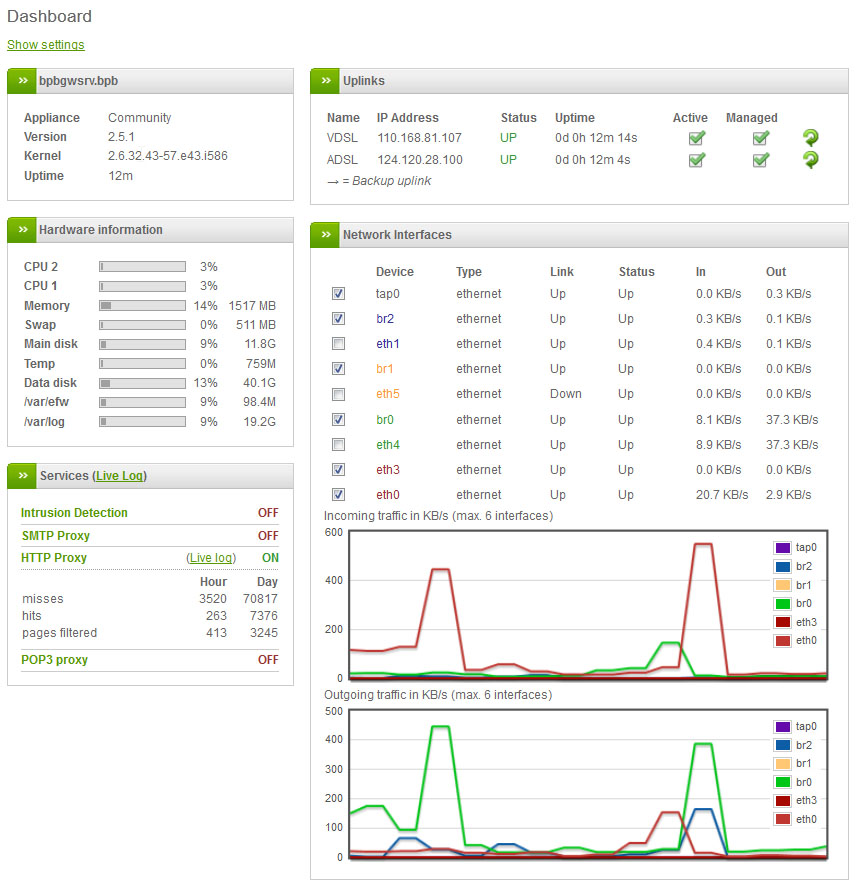
Task: Select the eth3 device name
Action: (388, 470)
